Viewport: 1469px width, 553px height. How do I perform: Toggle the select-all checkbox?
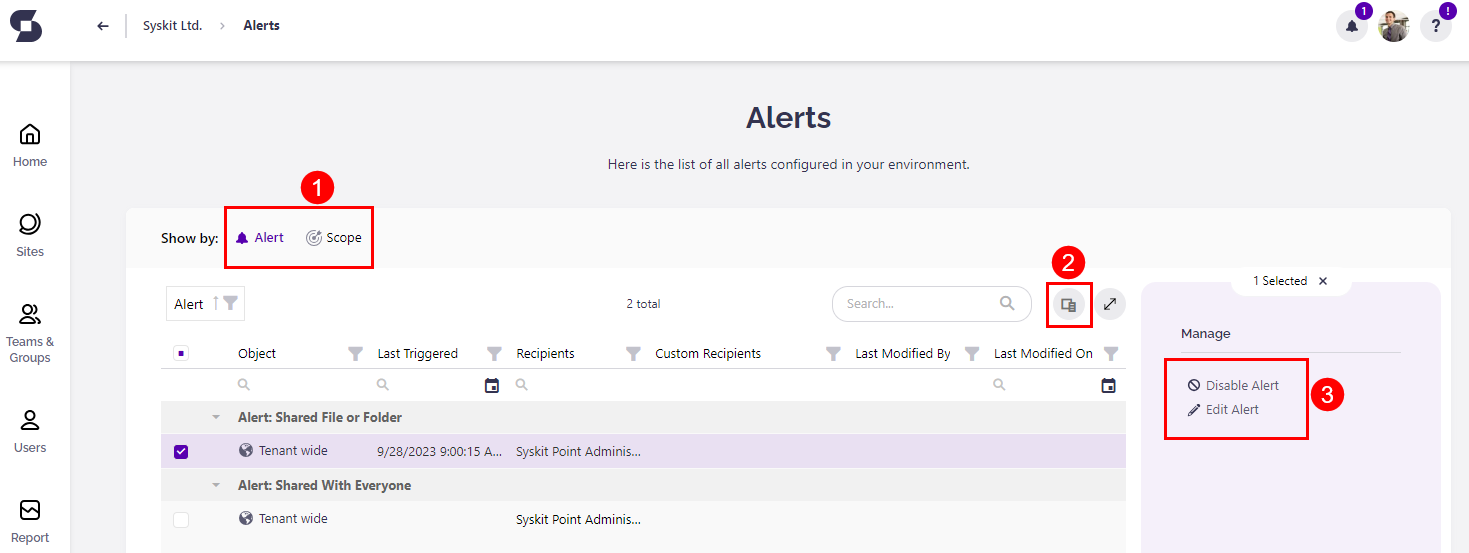click(181, 353)
